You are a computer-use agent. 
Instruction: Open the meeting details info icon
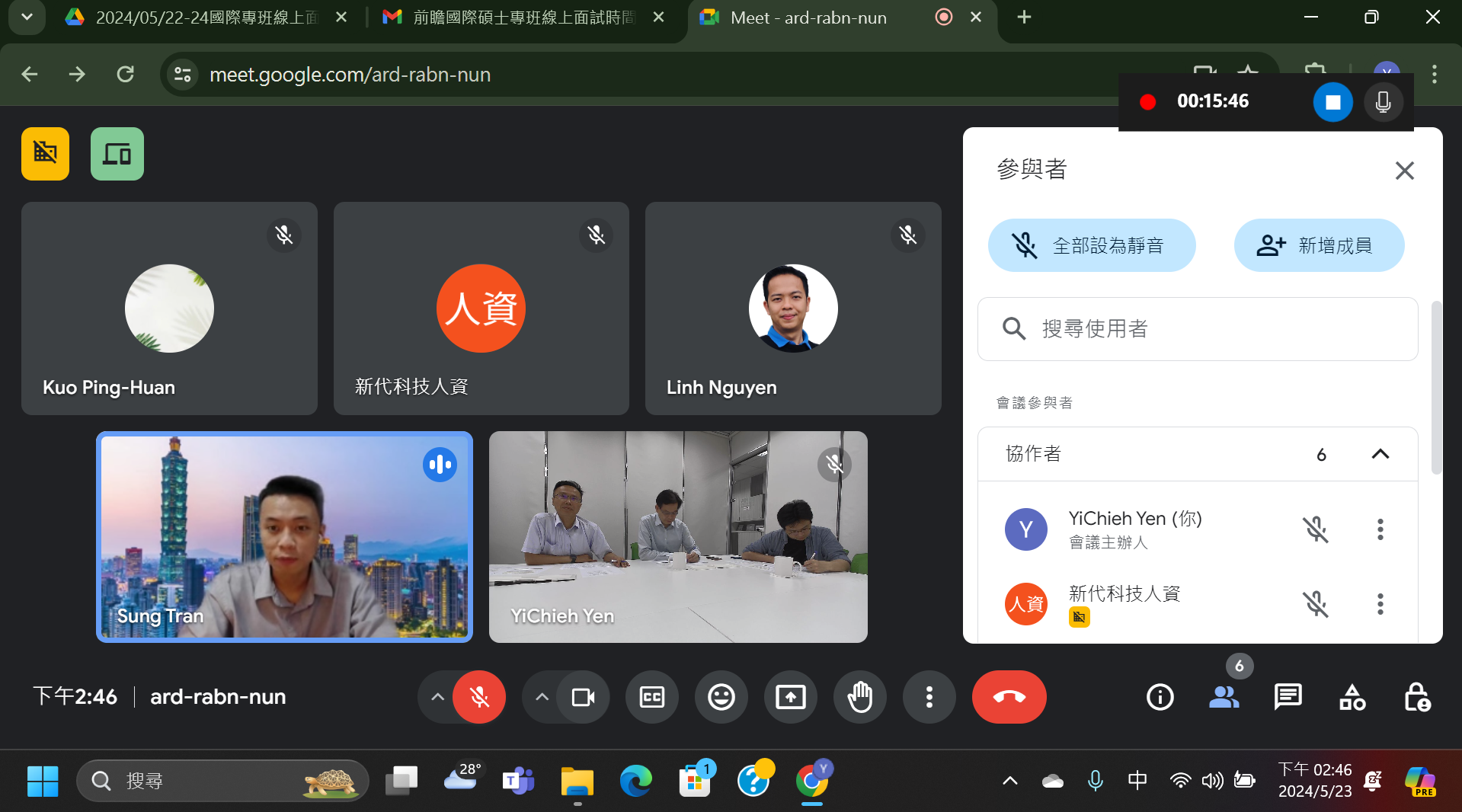pyautogui.click(x=1160, y=697)
